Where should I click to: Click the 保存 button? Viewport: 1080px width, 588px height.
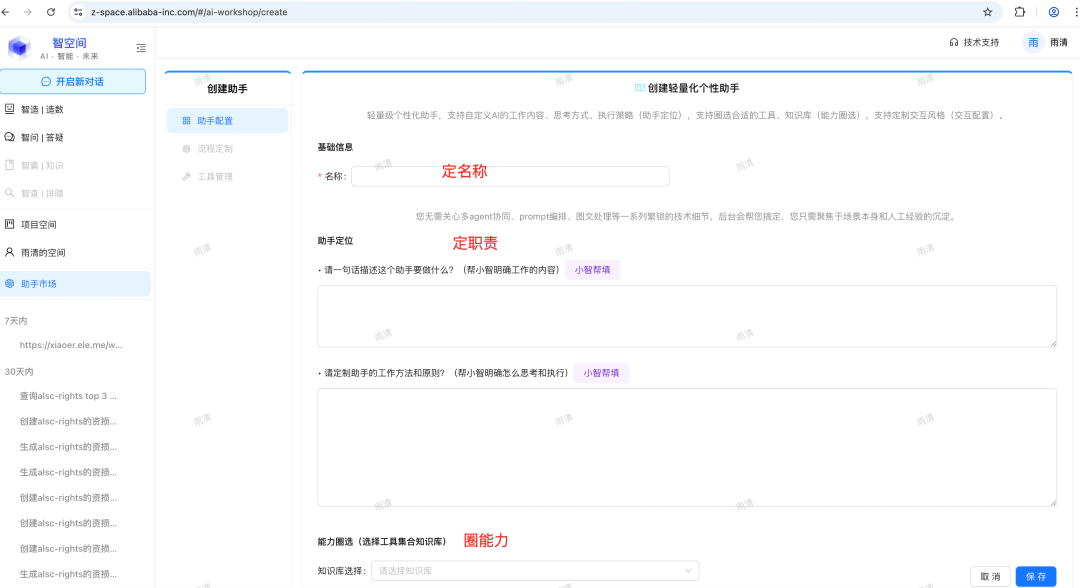point(1036,576)
